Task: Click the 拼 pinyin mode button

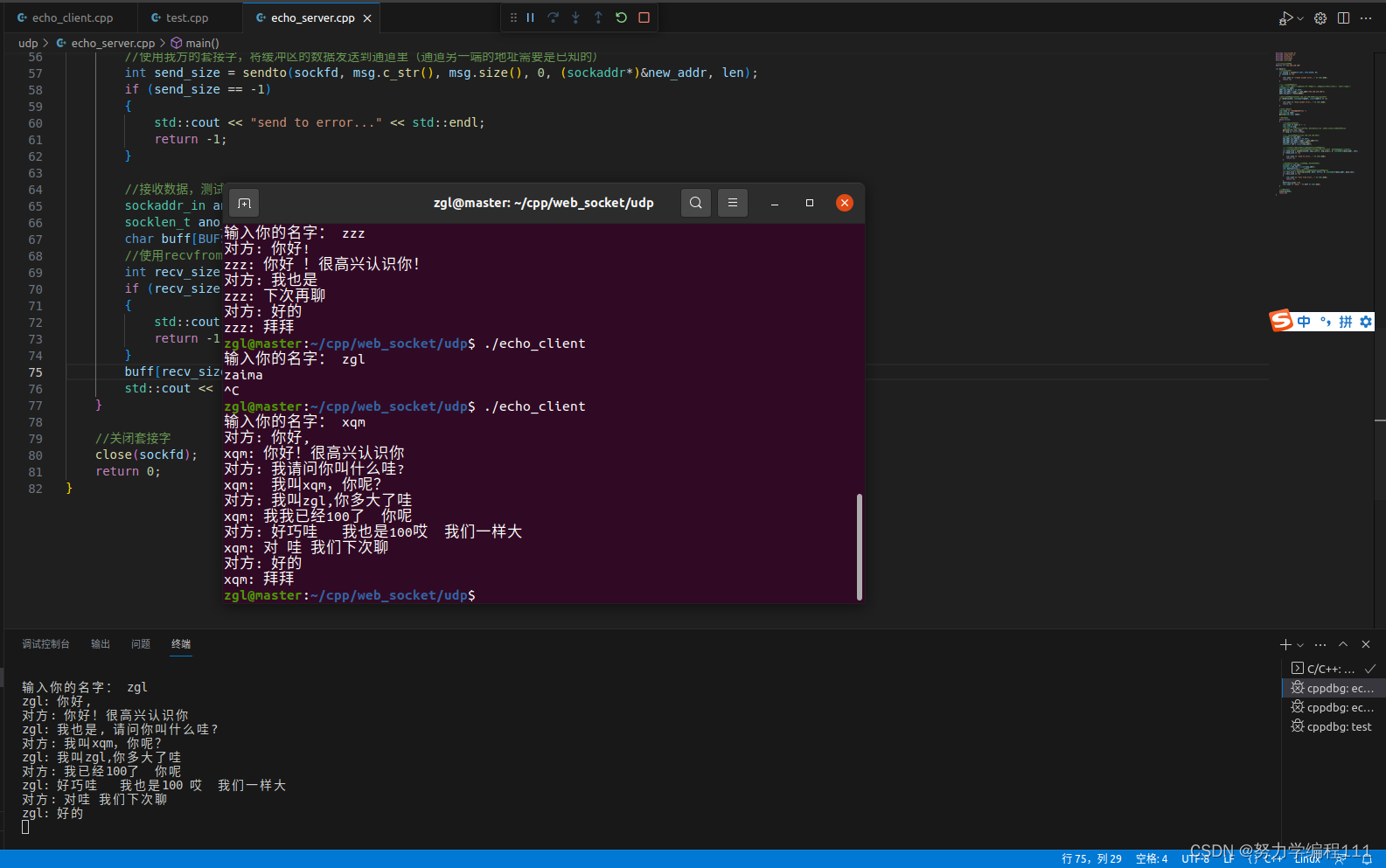Action: pyautogui.click(x=1346, y=322)
